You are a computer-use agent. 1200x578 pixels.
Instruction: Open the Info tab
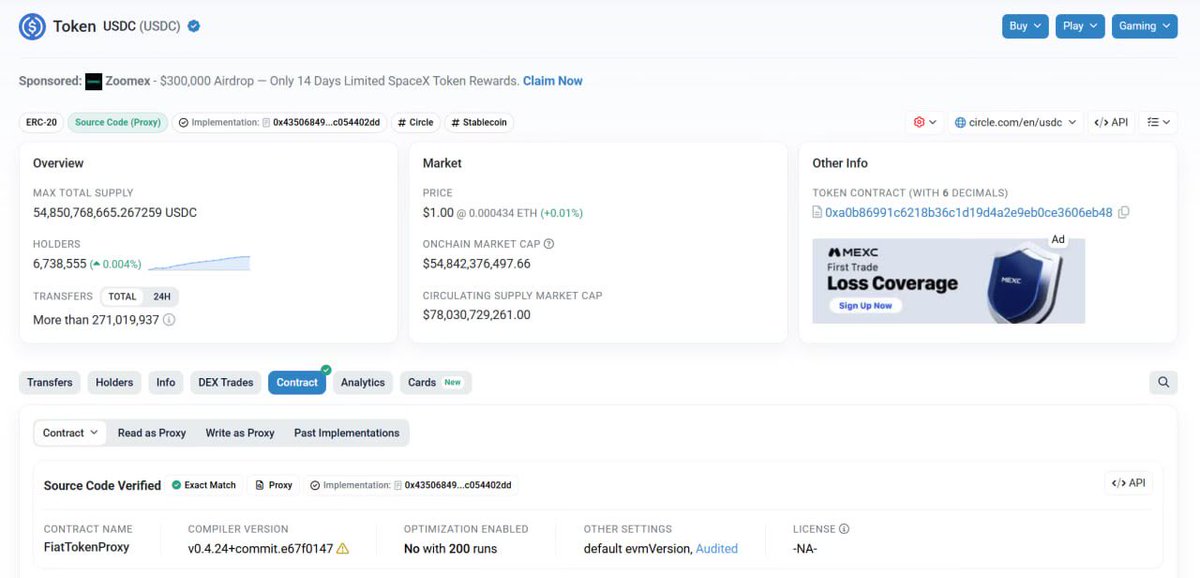click(166, 382)
